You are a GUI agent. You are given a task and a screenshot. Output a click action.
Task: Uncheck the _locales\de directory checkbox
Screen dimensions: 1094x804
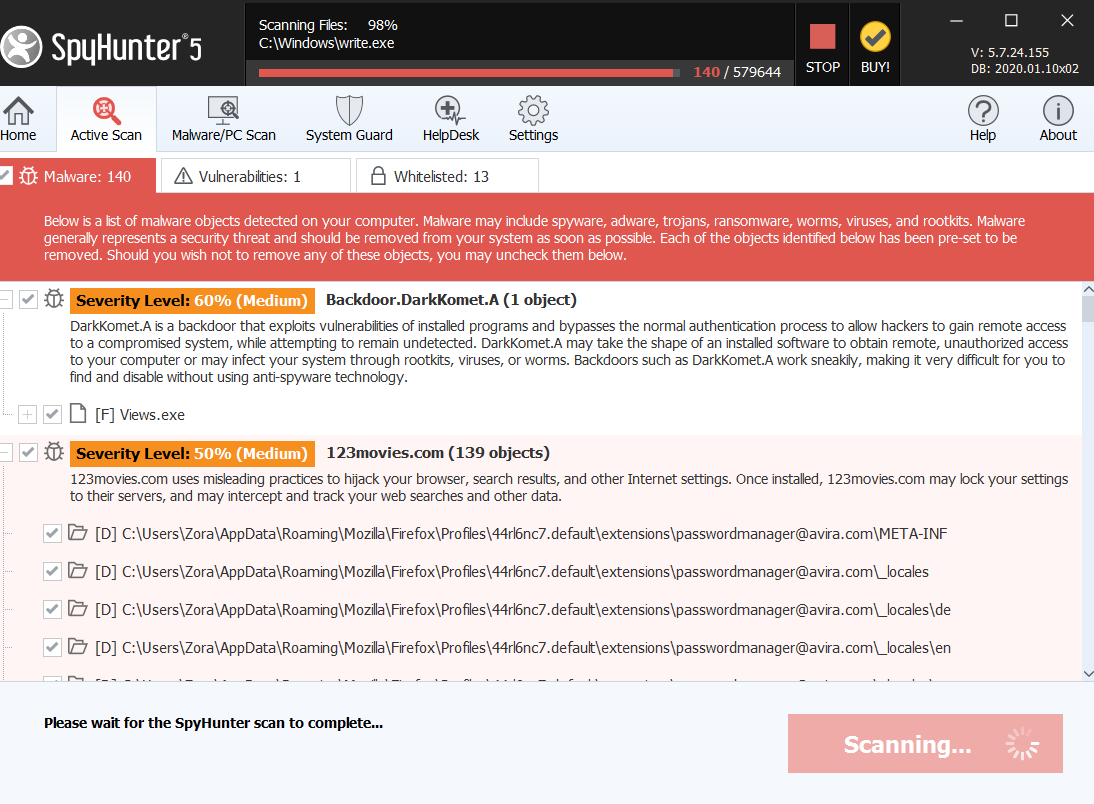click(x=52, y=609)
